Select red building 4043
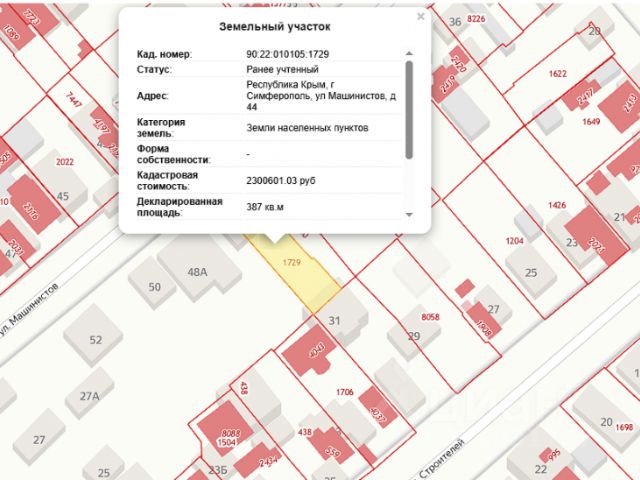This screenshot has height=480, width=640. 310,349
